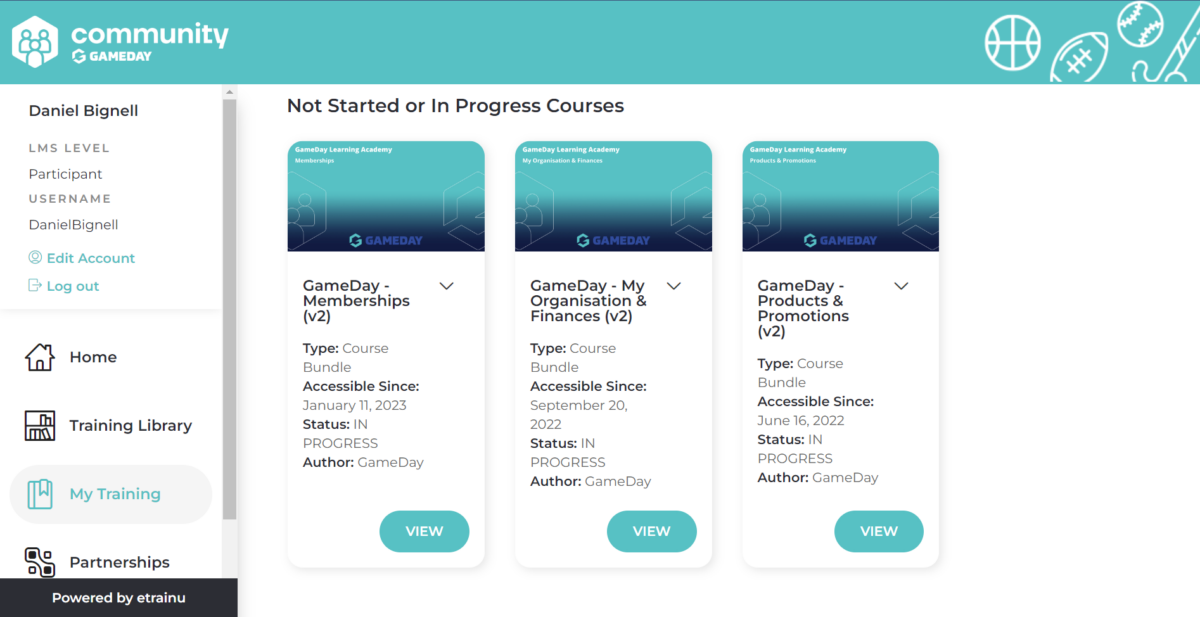
Task: Click the basketball icon in header
Action: [x=1013, y=42]
